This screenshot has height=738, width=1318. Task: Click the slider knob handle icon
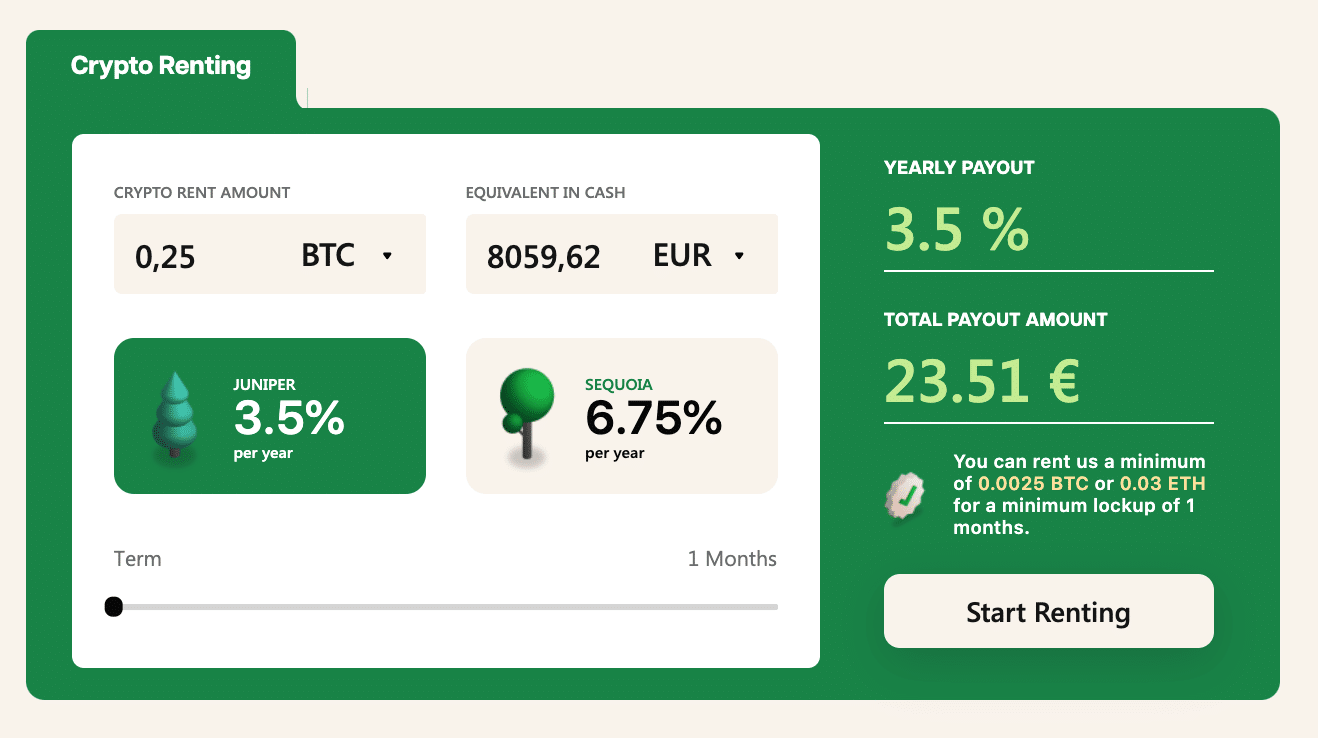click(114, 606)
